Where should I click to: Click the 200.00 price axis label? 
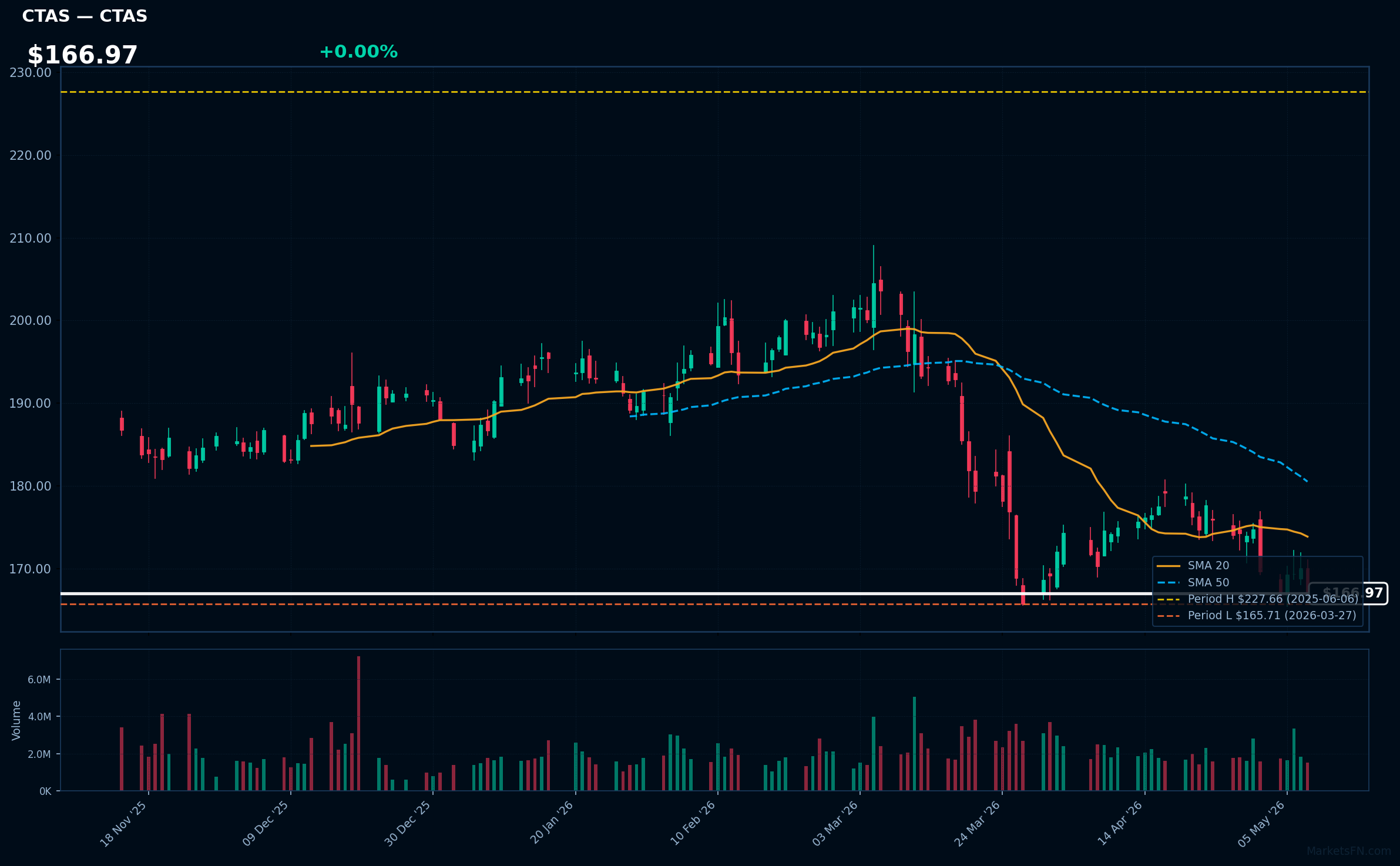31,321
